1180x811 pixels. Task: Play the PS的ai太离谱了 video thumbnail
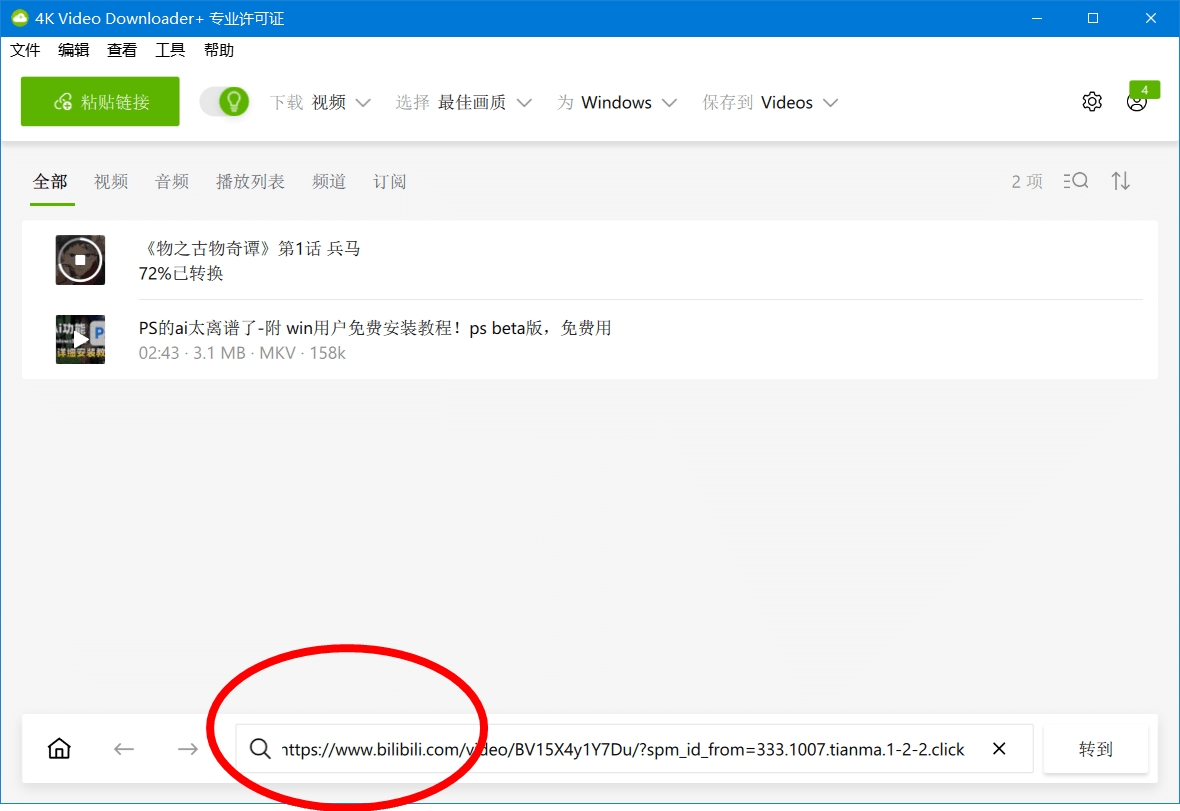pos(80,340)
